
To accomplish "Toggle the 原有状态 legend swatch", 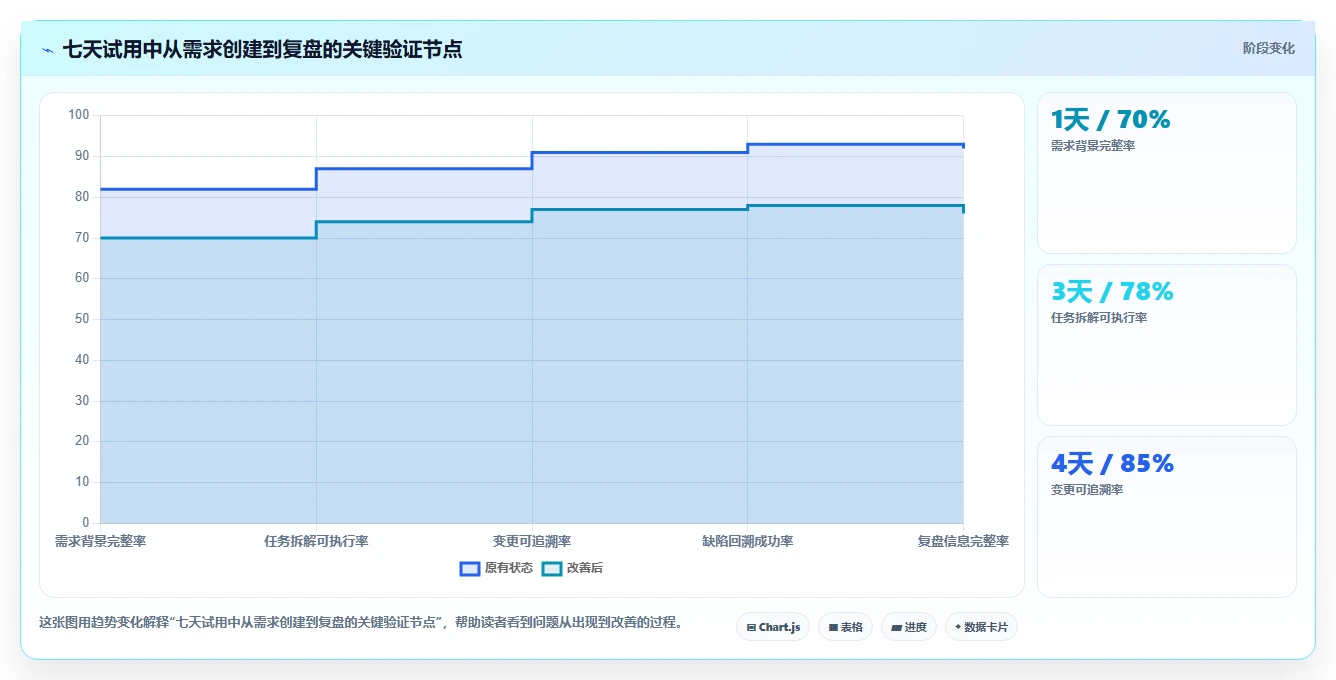I will [470, 568].
